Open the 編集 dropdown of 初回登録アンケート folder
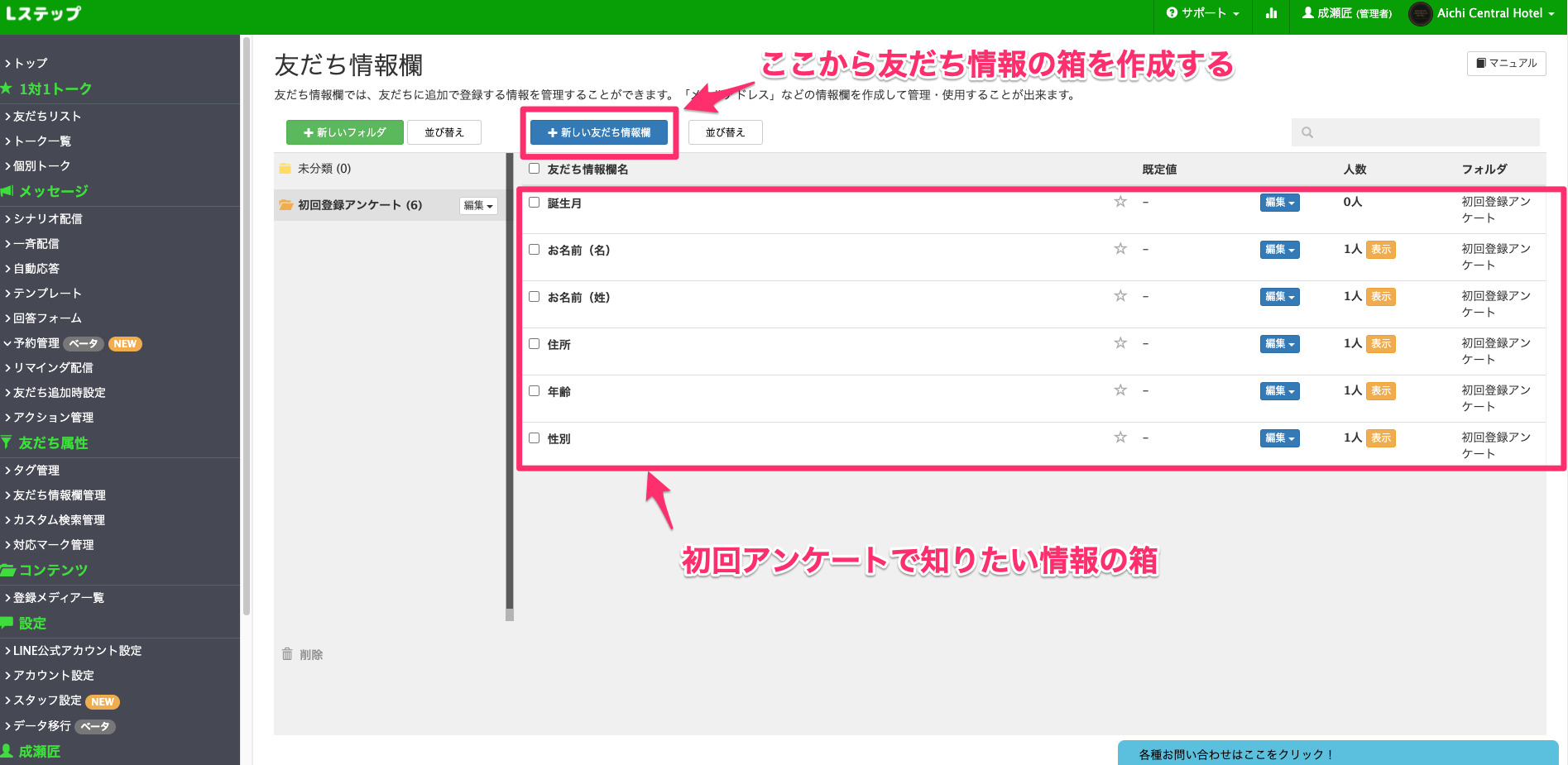This screenshot has height=765, width=1568. (478, 206)
